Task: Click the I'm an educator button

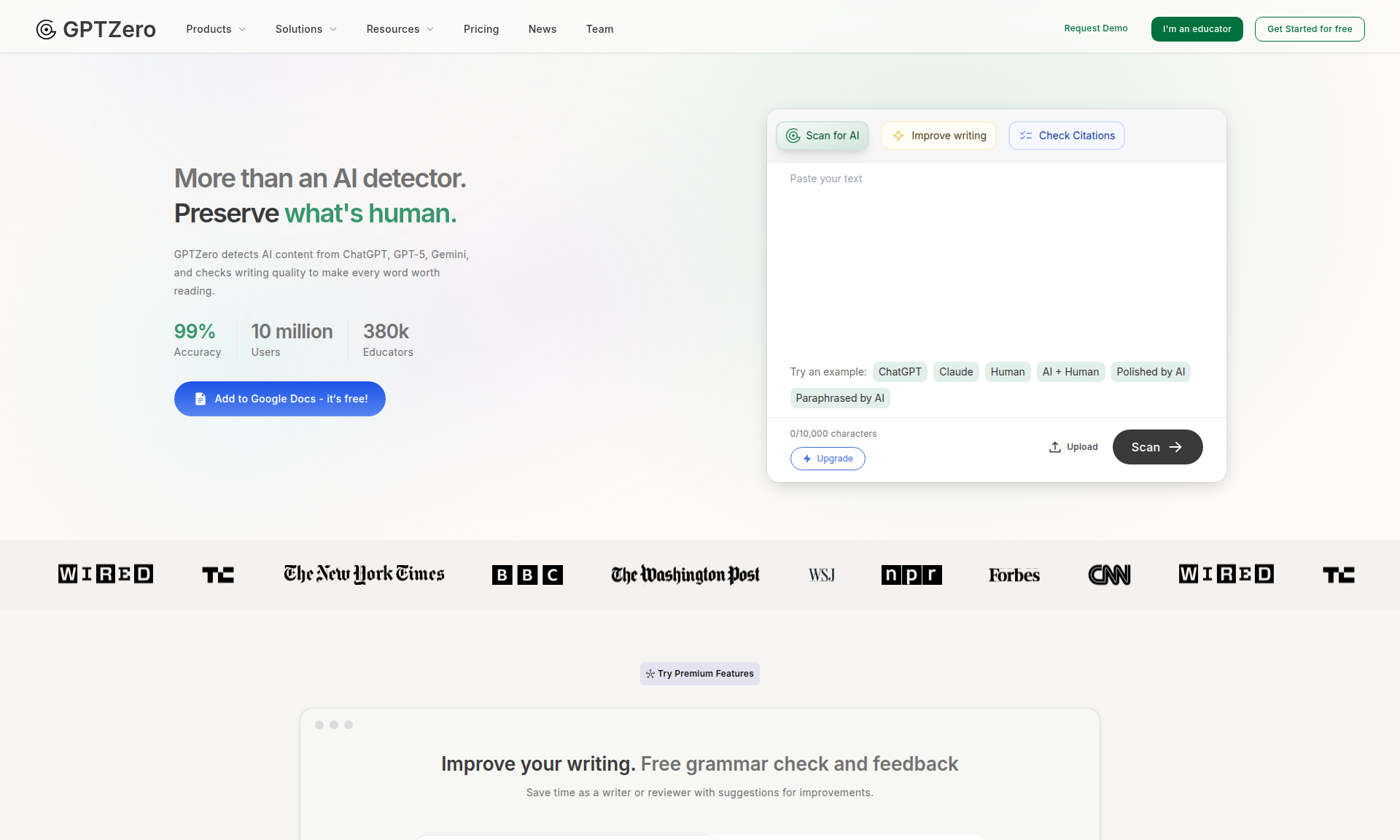Action: click(1197, 29)
